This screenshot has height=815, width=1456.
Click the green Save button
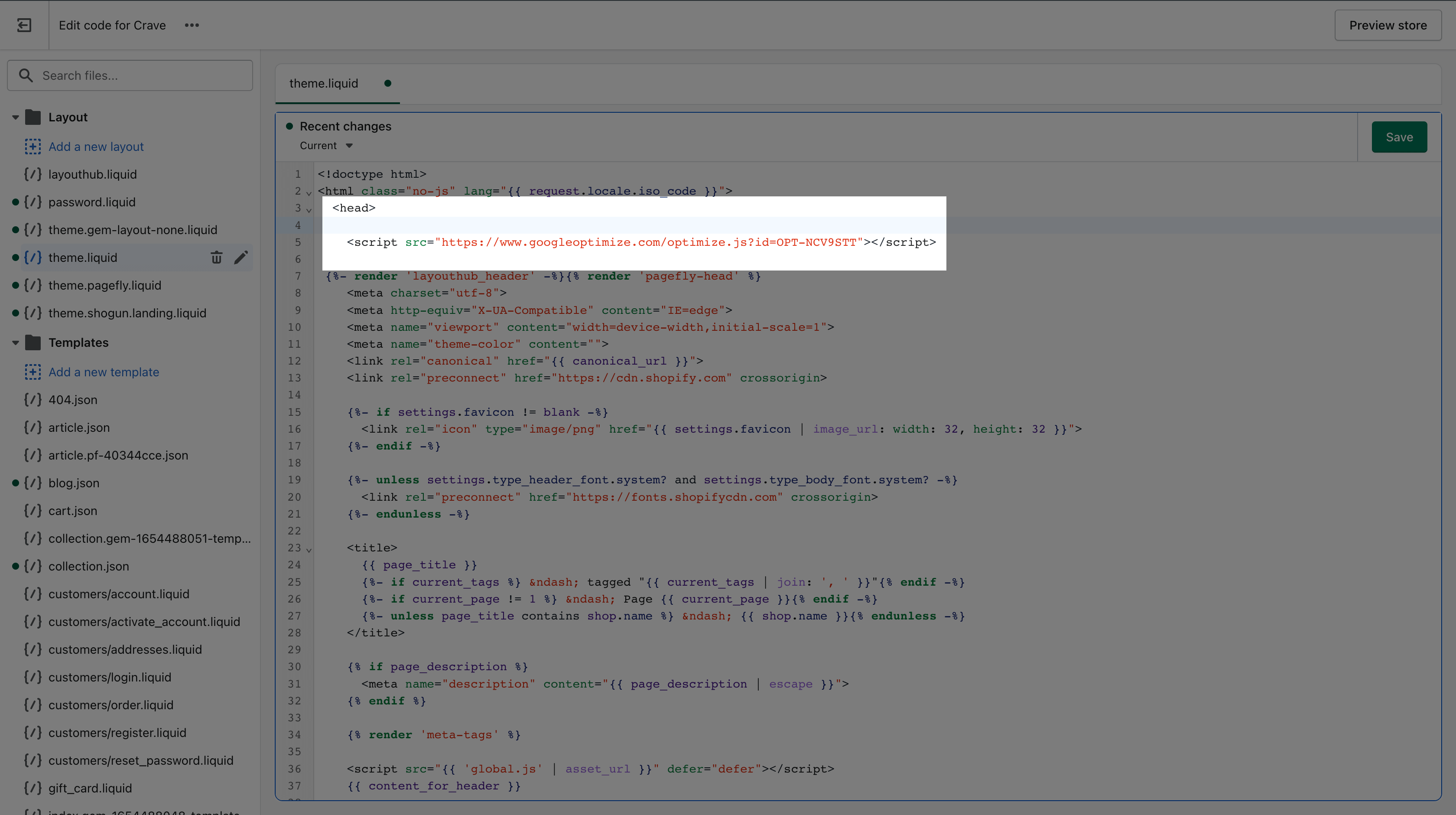[1399, 137]
